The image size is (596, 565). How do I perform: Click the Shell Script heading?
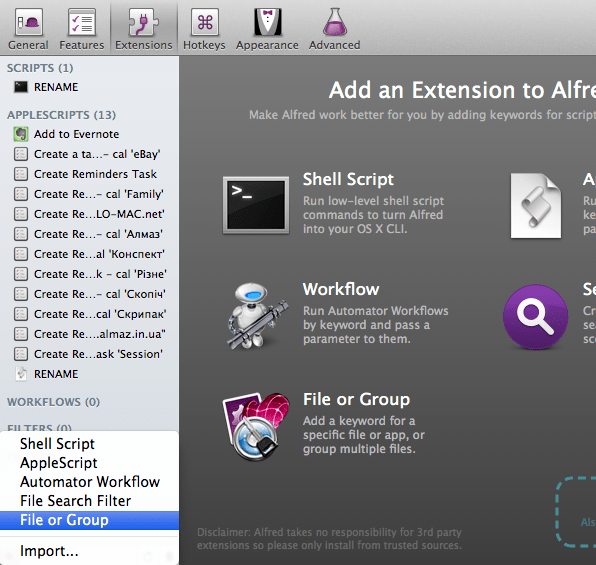pos(348,179)
